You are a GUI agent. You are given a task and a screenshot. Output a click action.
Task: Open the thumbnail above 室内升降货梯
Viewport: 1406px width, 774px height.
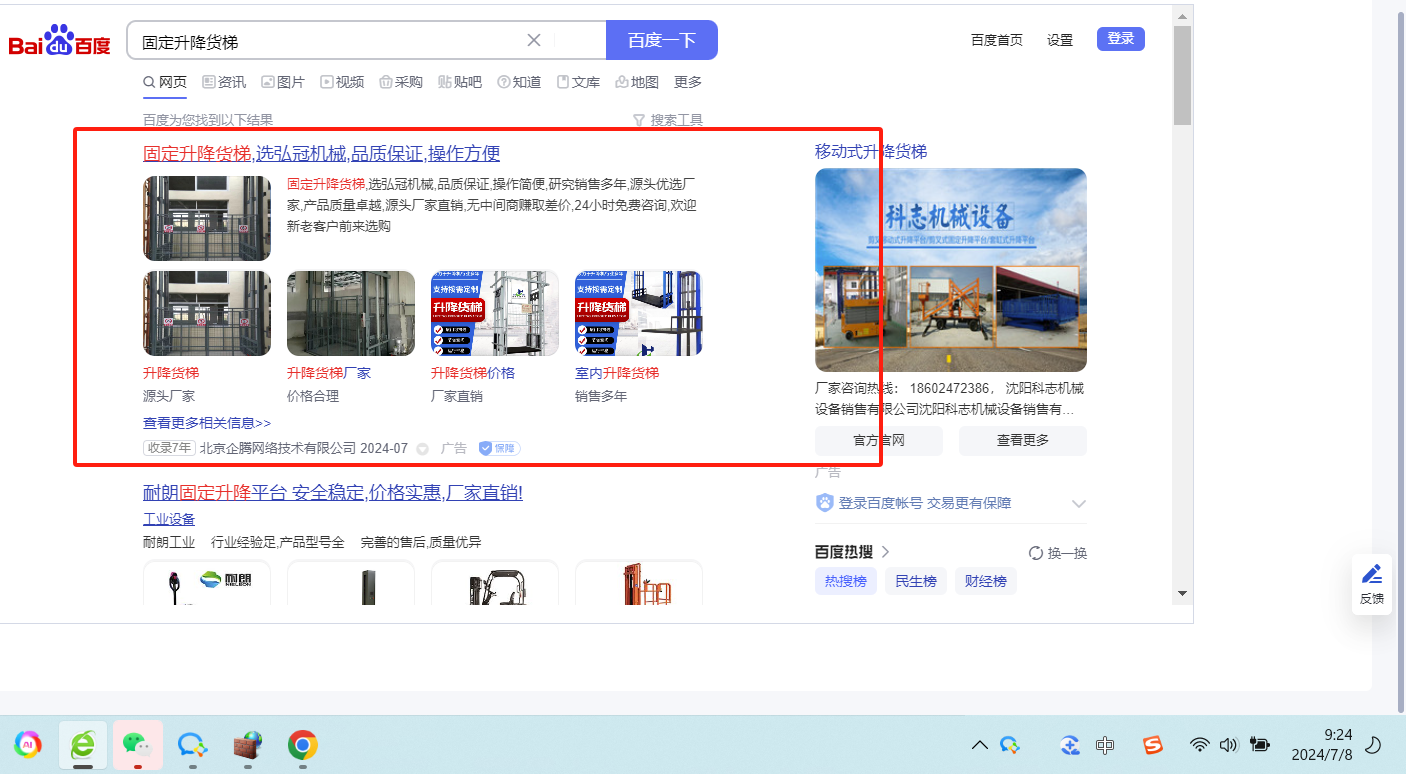click(x=639, y=313)
